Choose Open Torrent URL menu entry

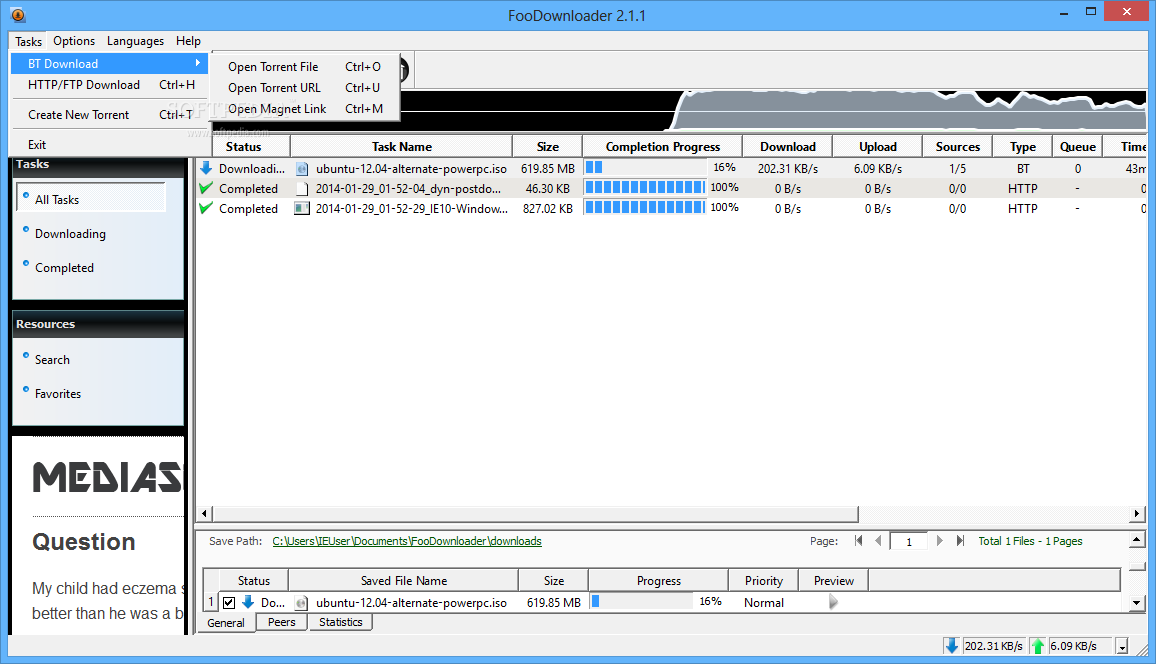pyautogui.click(x=304, y=88)
